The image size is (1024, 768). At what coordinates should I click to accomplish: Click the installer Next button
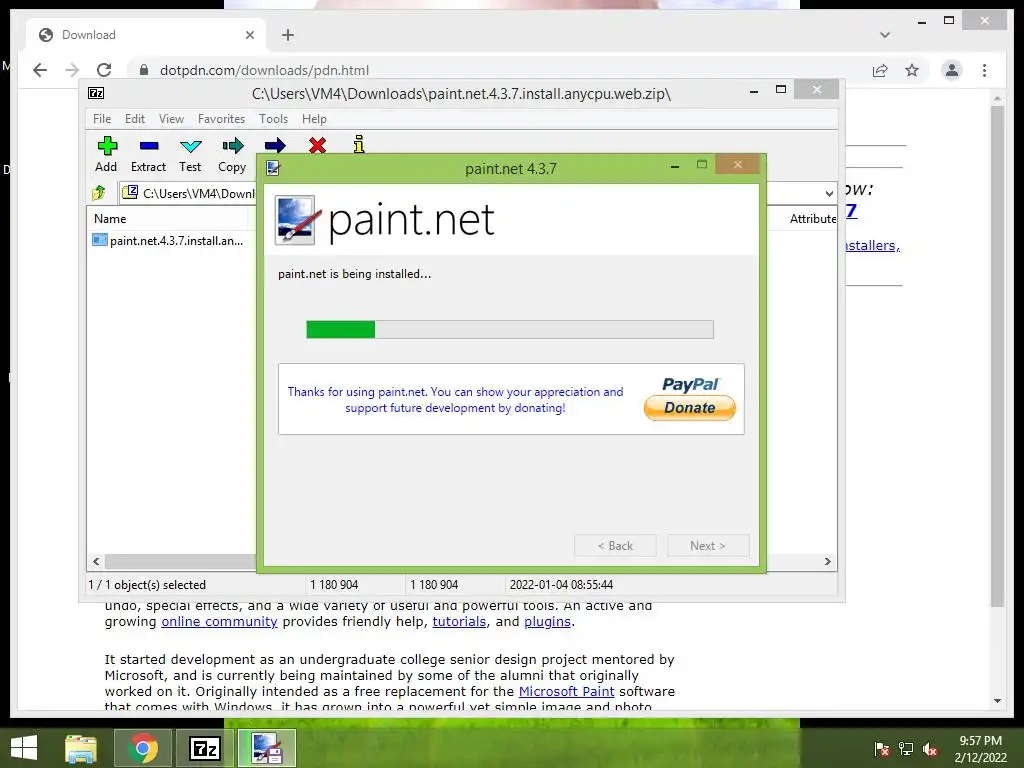[x=708, y=545]
